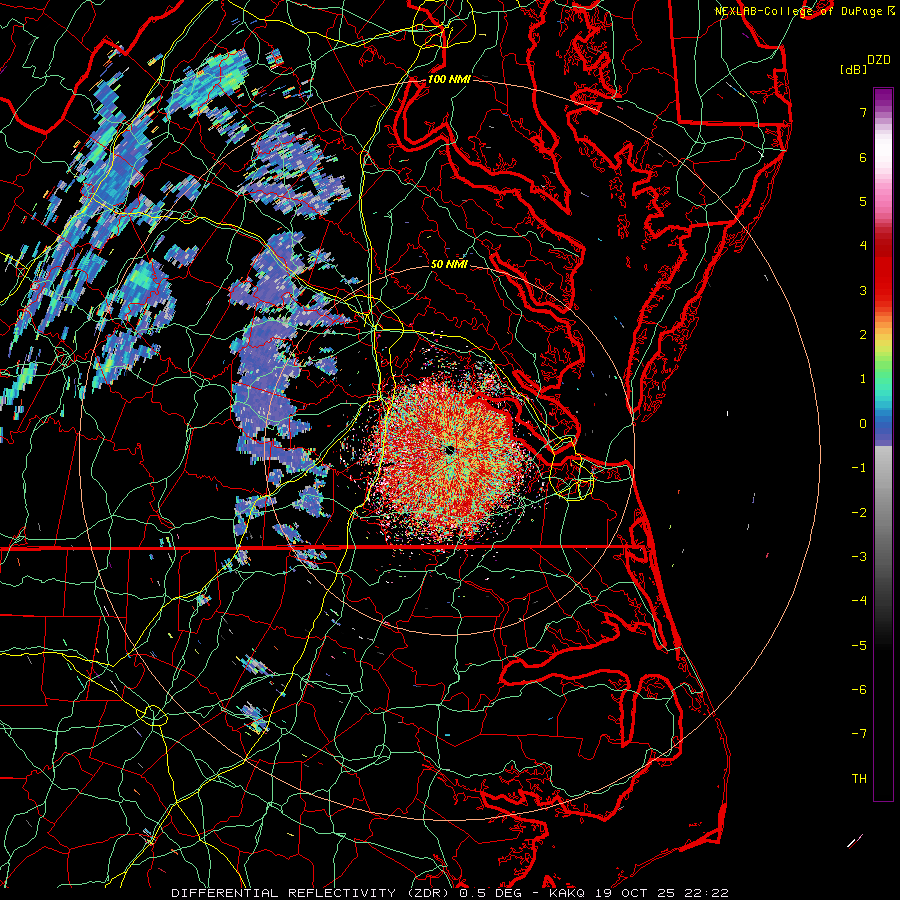Click the DIFFERENTIAL REFLECTIVITY (ZDR) title text
The width and height of the screenshot is (900, 900).
pos(312,893)
